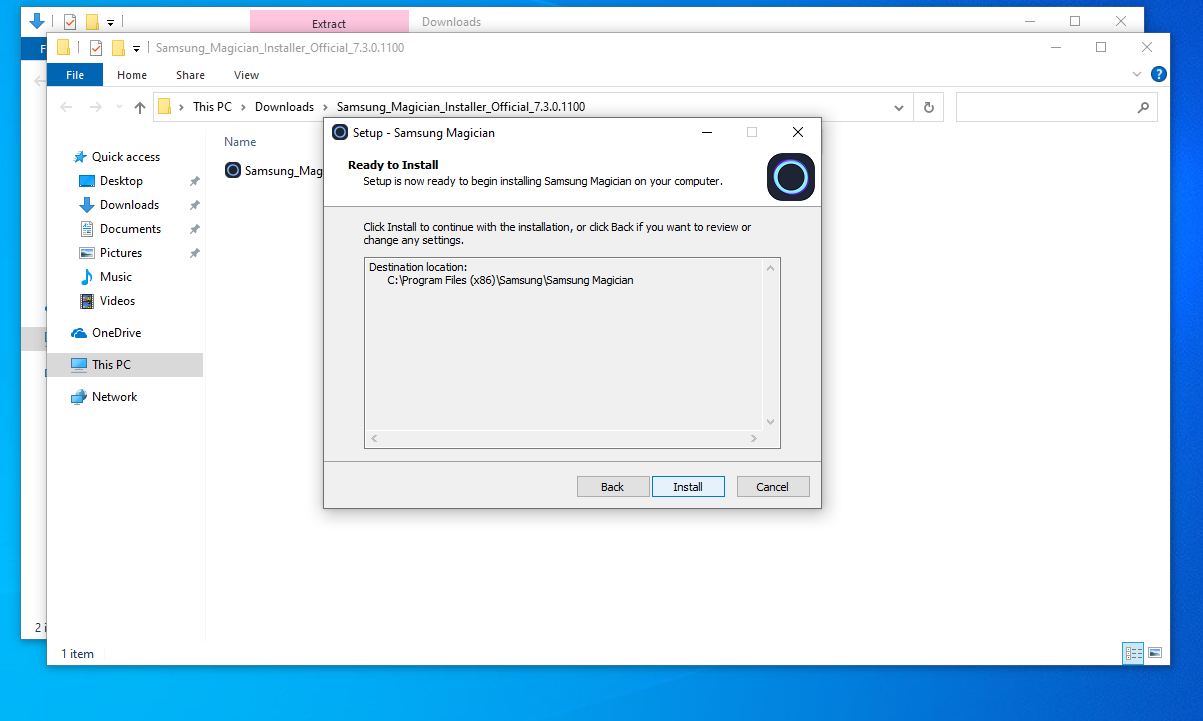This screenshot has width=1203, height=721.
Task: Expand the ribbon chevron
Action: point(1136,75)
